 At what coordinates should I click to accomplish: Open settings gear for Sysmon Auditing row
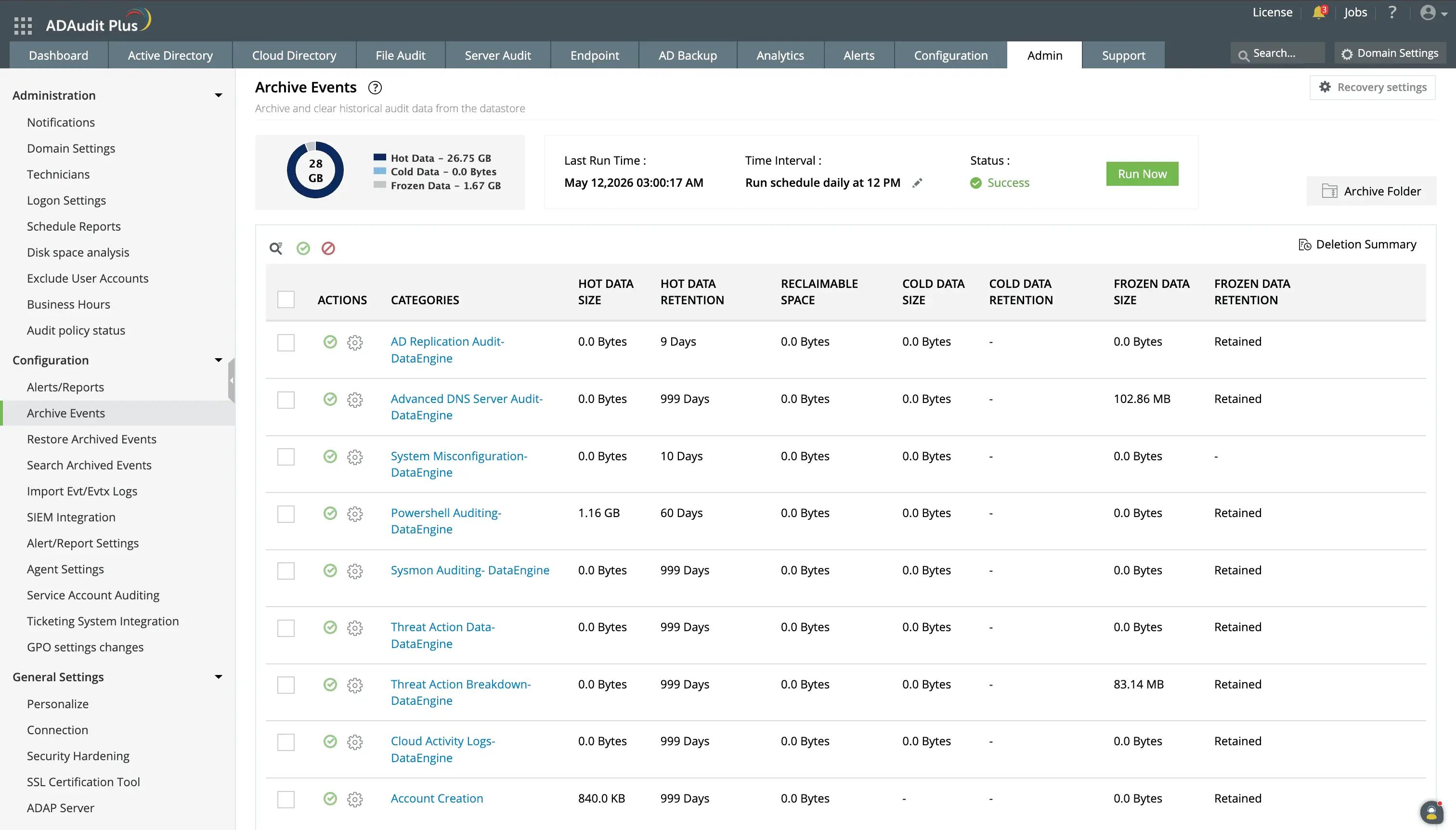pos(354,571)
